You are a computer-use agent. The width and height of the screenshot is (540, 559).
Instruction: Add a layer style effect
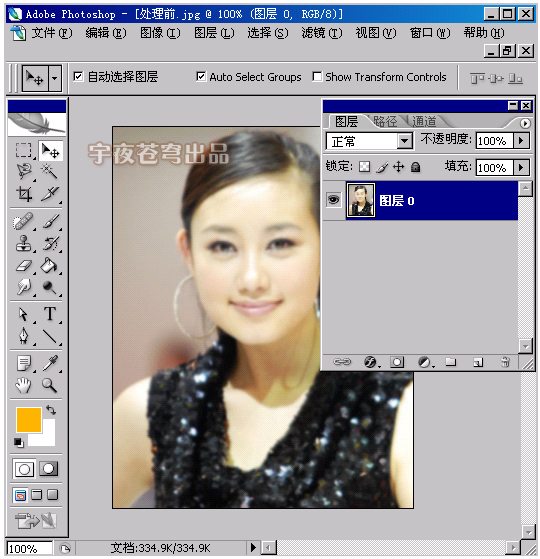(371, 363)
